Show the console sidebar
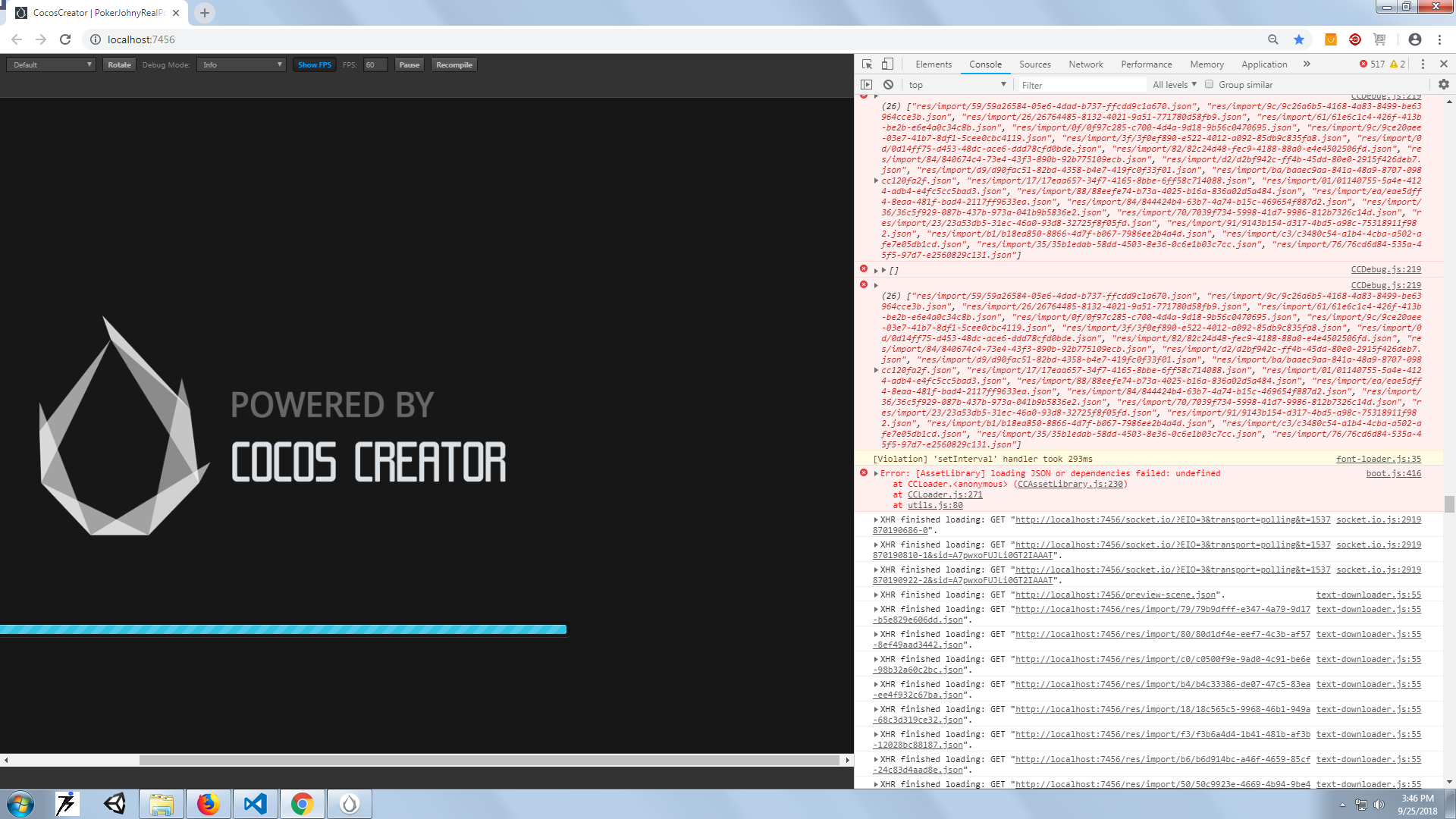The image size is (1456, 819). pyautogui.click(x=867, y=85)
